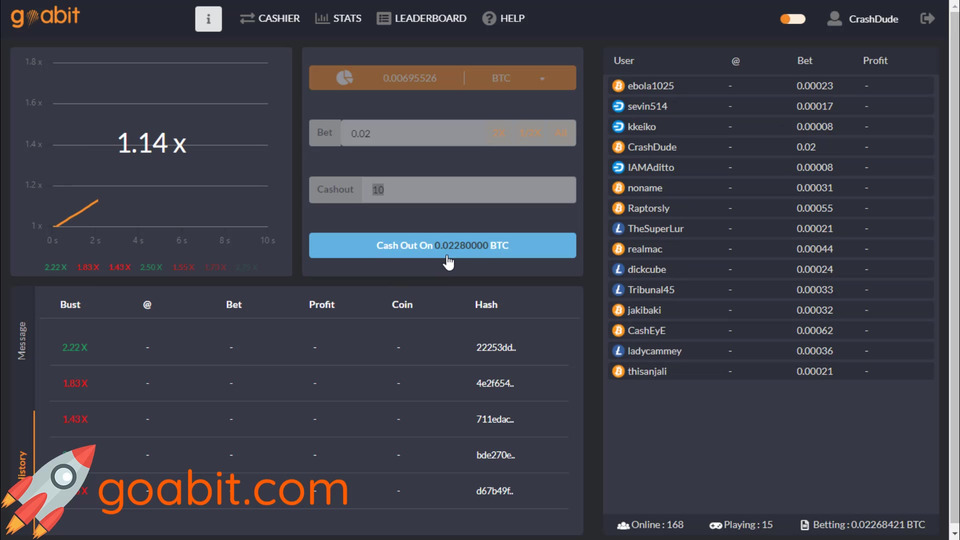960x540 pixels.
Task: Click the CrashDude user avatar icon
Action: coord(834,18)
